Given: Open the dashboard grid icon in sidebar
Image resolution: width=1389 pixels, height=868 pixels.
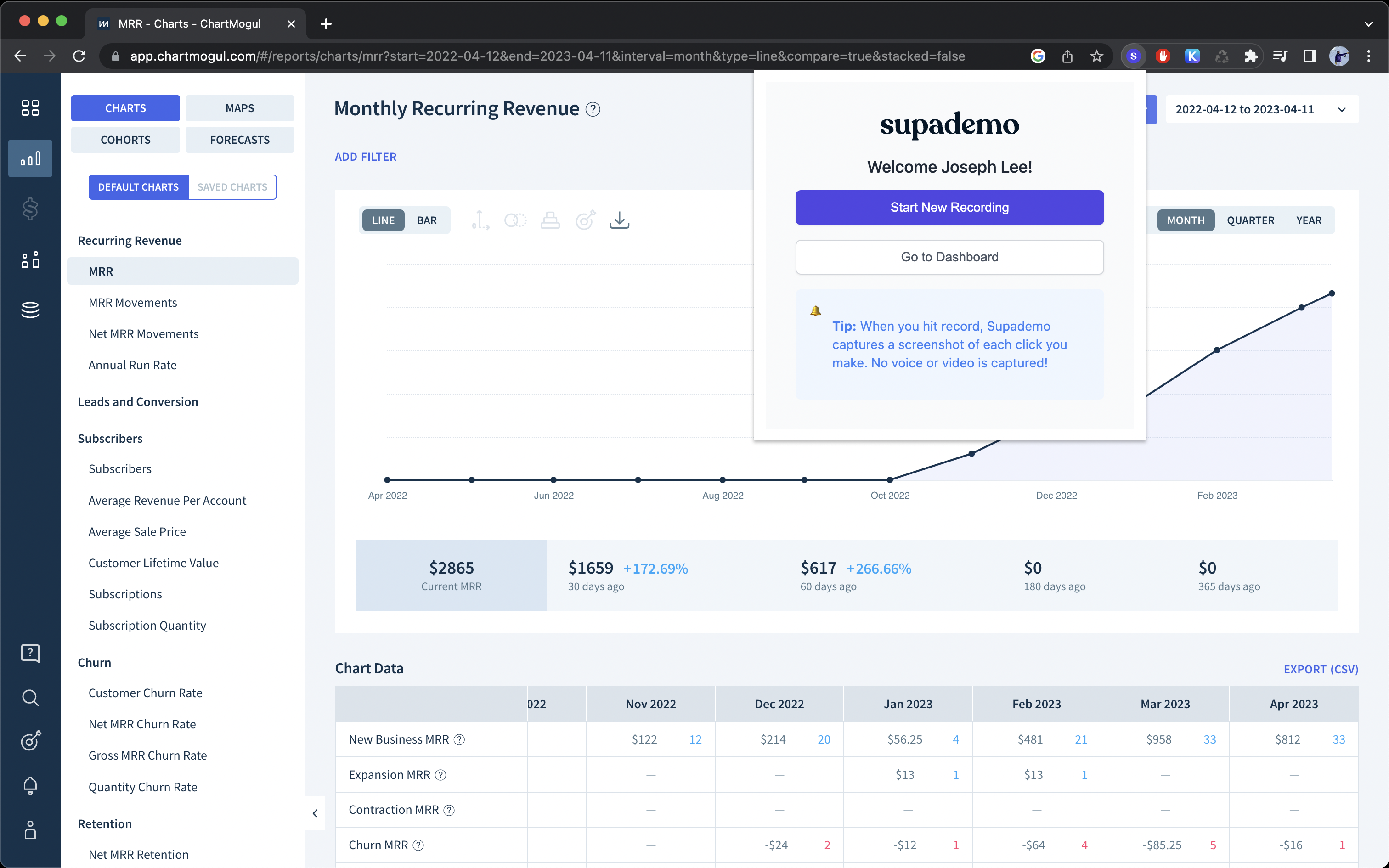Looking at the screenshot, I should pos(30,108).
